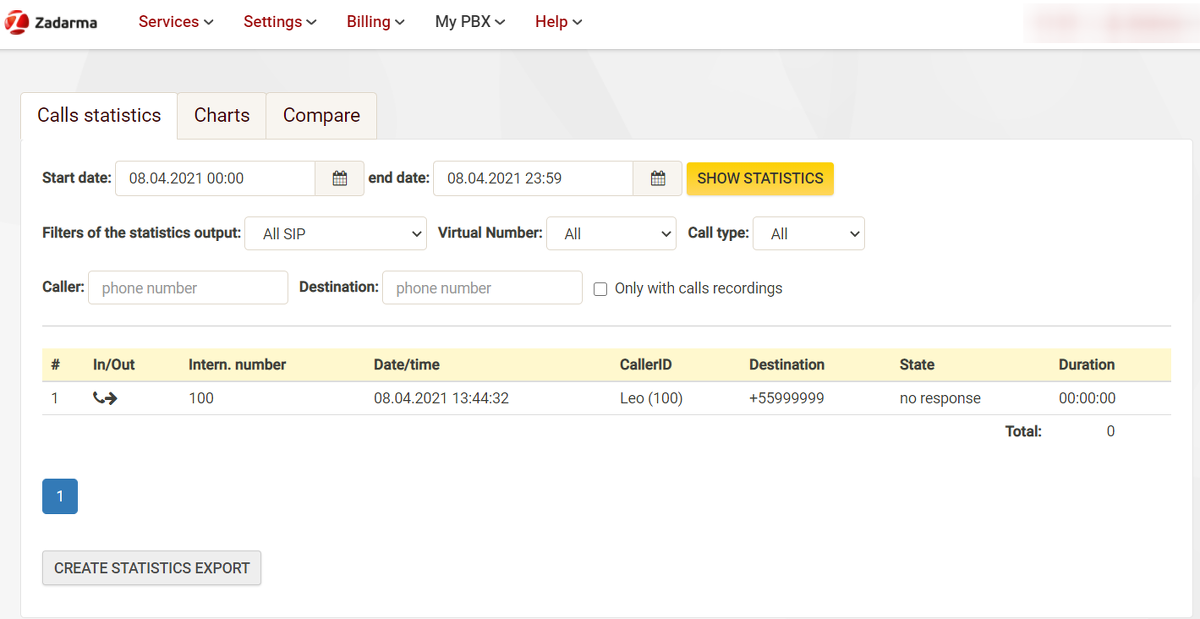Open the Services menu

[x=175, y=22]
